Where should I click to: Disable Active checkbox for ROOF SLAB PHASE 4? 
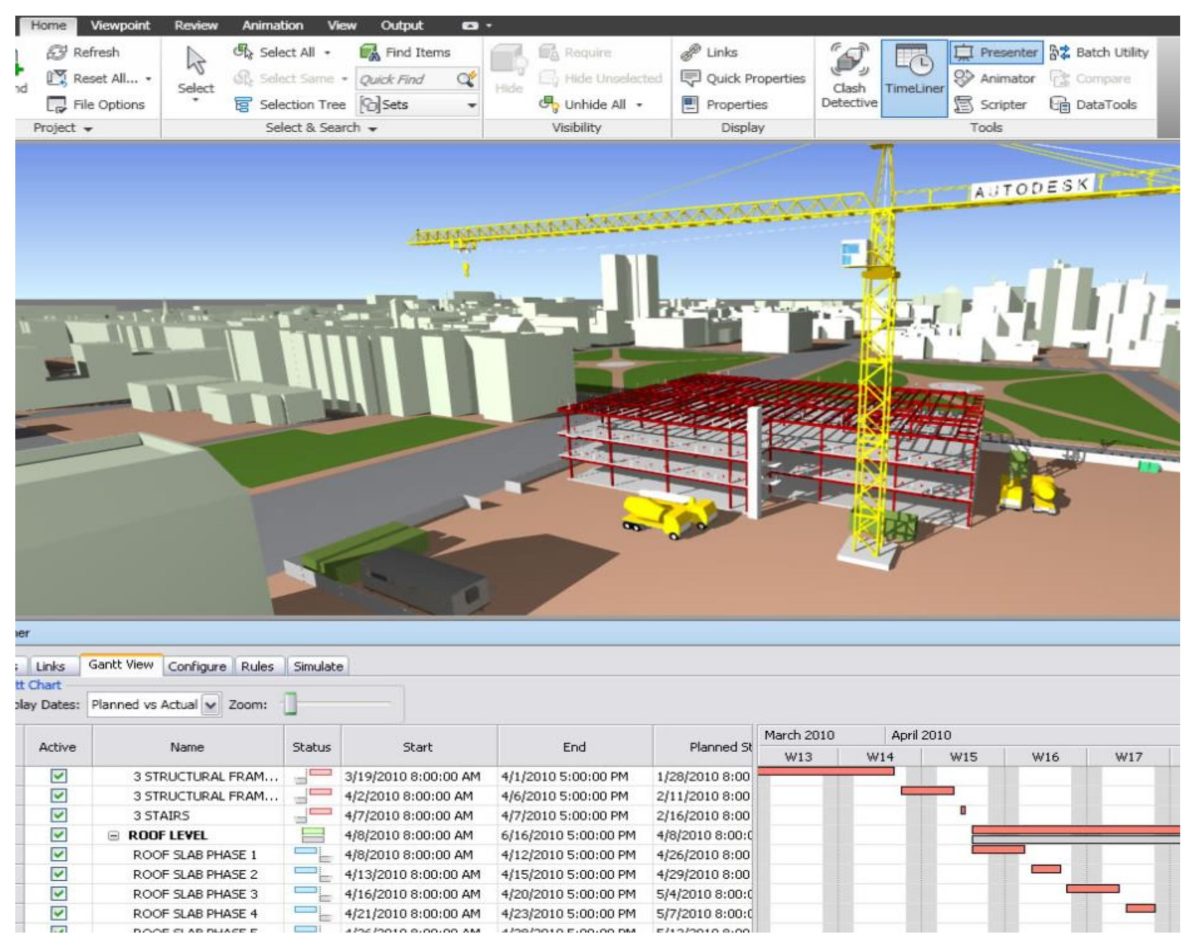click(x=58, y=913)
